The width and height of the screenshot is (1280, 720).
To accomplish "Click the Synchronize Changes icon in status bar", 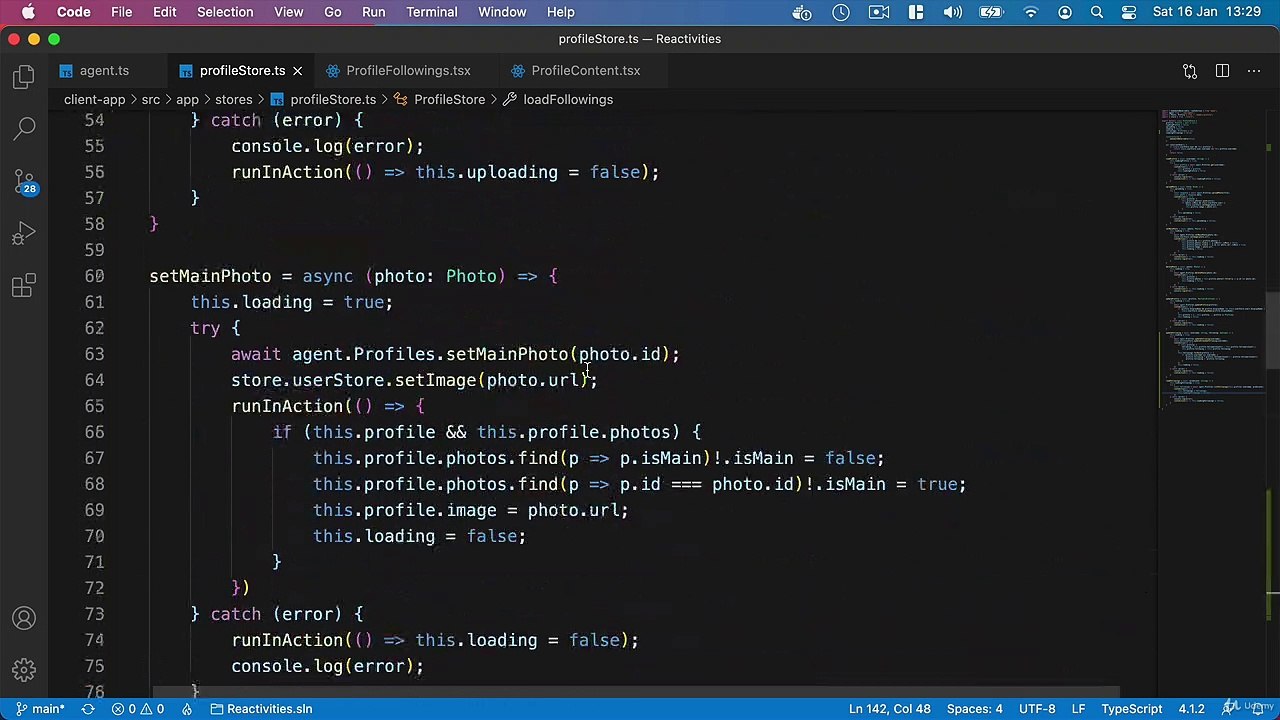I will (x=88, y=709).
